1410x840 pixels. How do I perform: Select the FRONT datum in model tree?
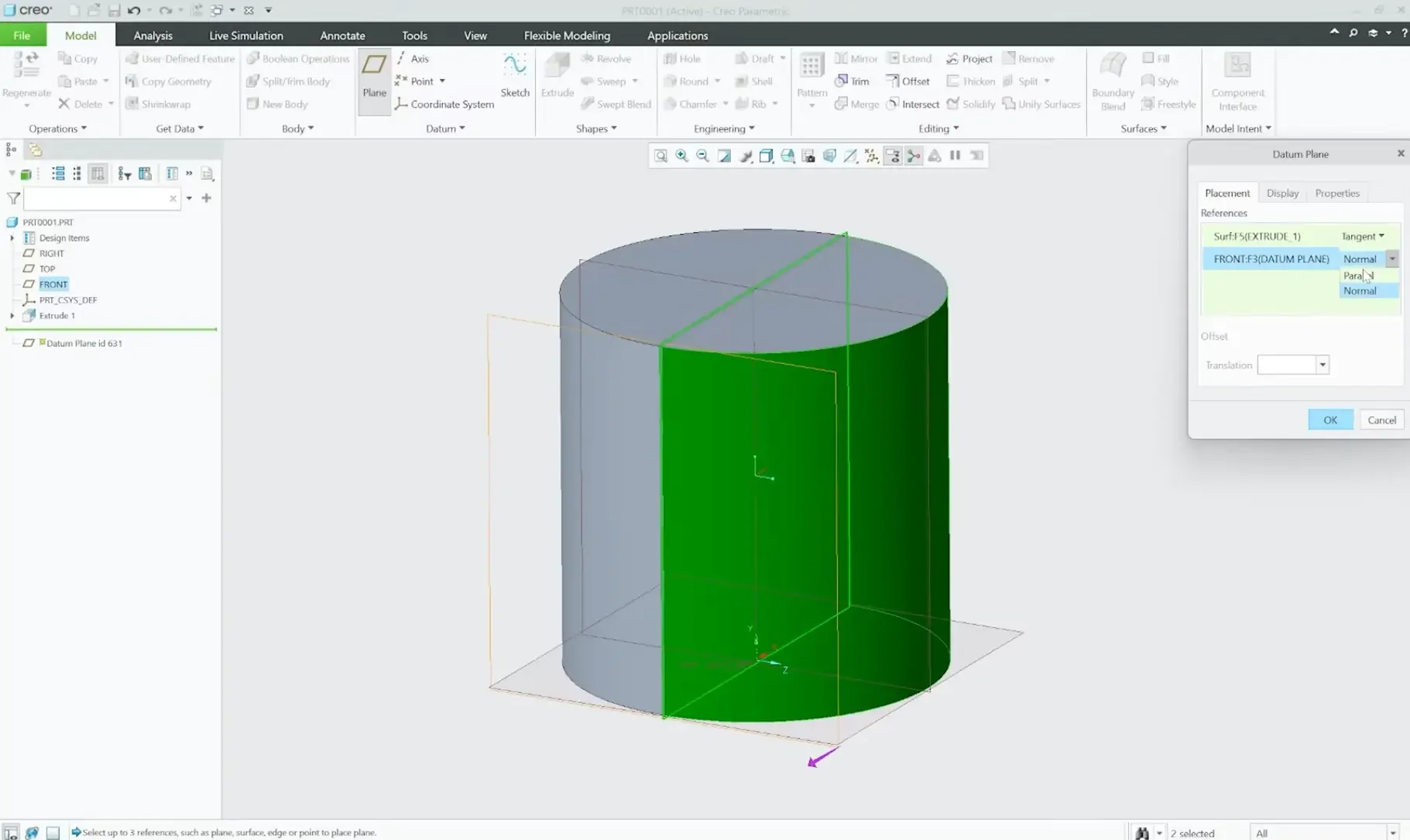[x=53, y=284]
